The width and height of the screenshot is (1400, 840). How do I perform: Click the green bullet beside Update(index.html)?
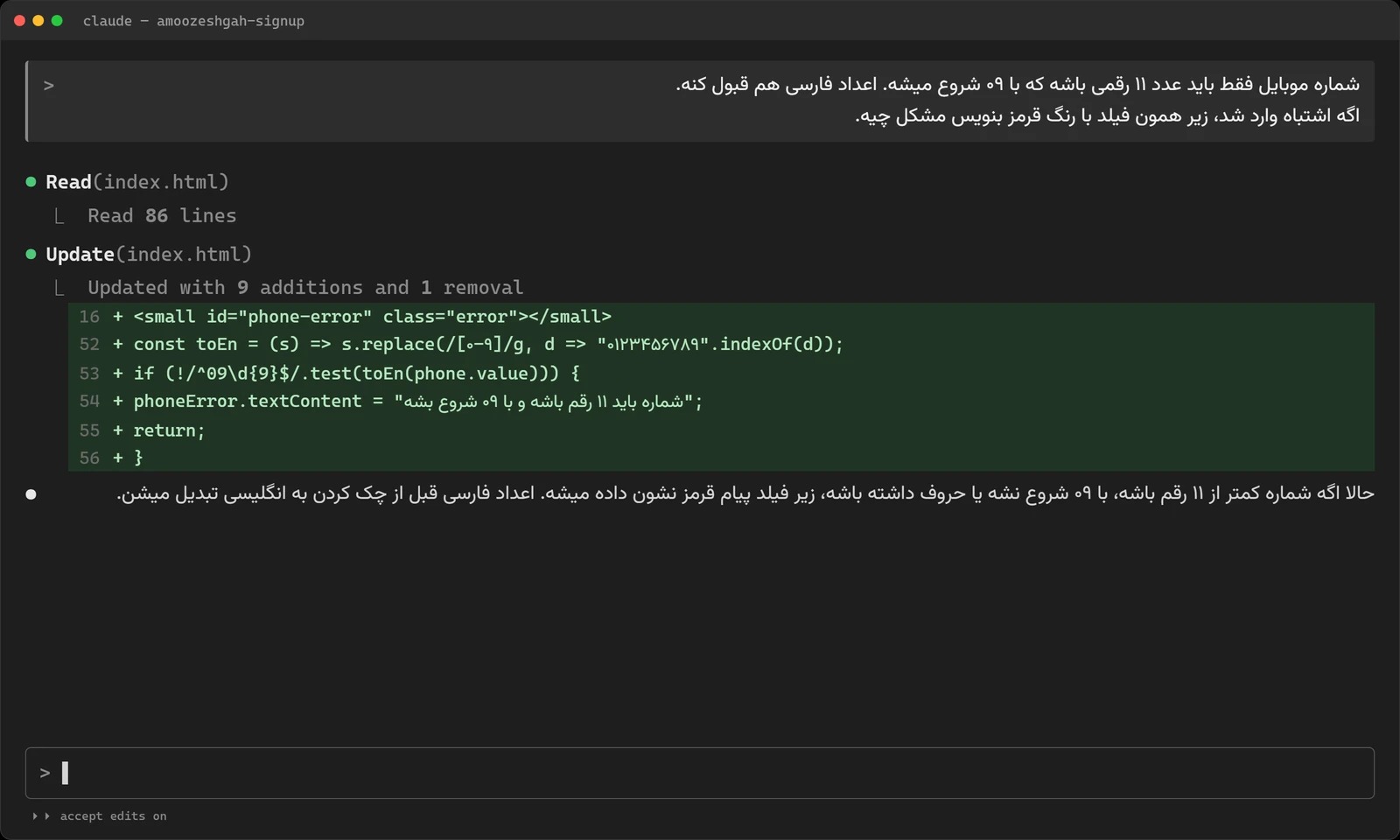[31, 255]
